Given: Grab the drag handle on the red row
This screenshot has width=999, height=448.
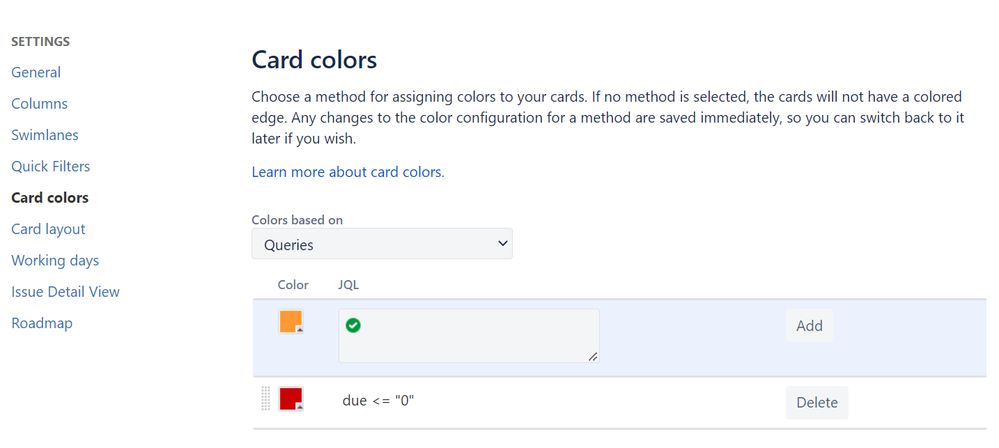Looking at the screenshot, I should tap(266, 399).
